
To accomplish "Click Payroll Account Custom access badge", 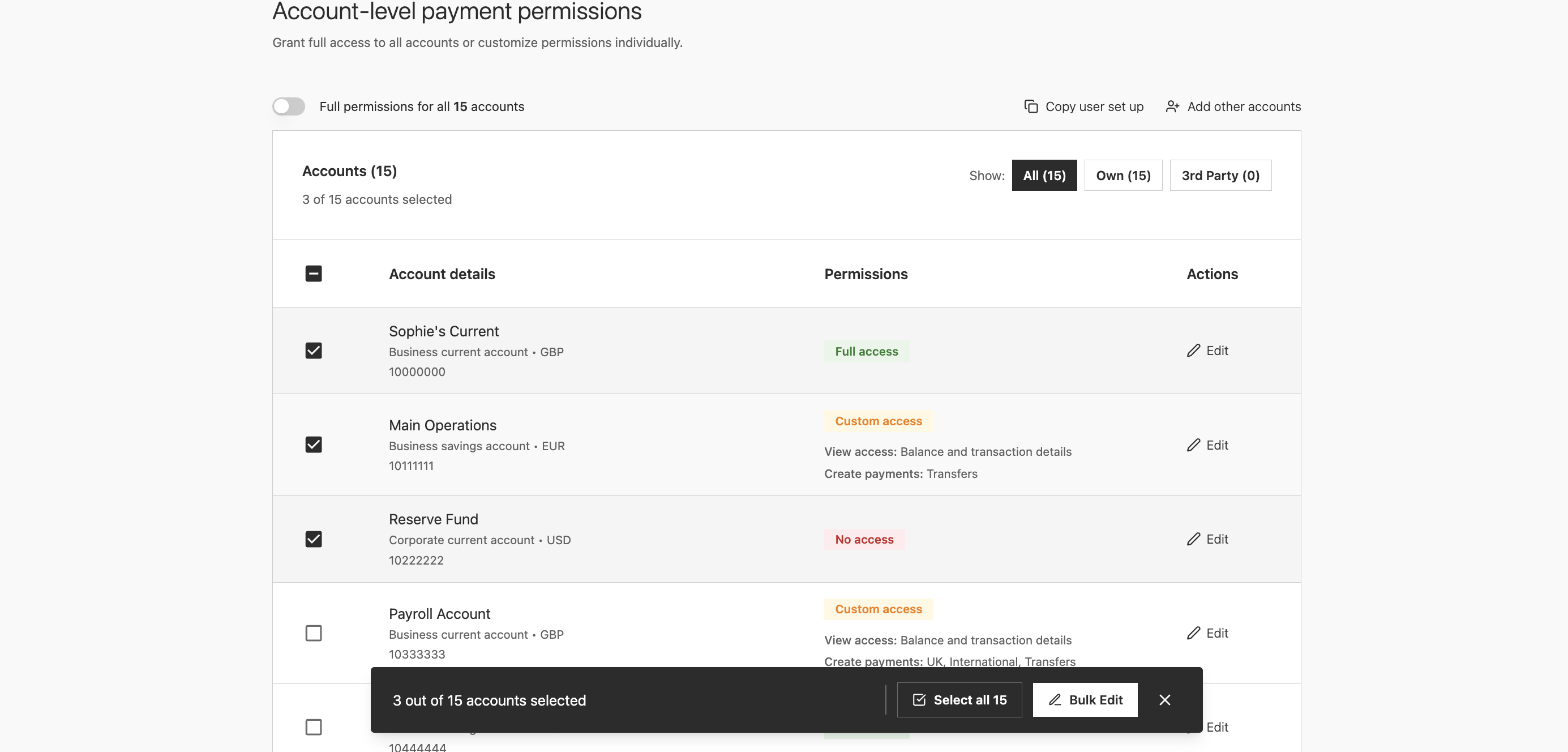I will (x=879, y=609).
